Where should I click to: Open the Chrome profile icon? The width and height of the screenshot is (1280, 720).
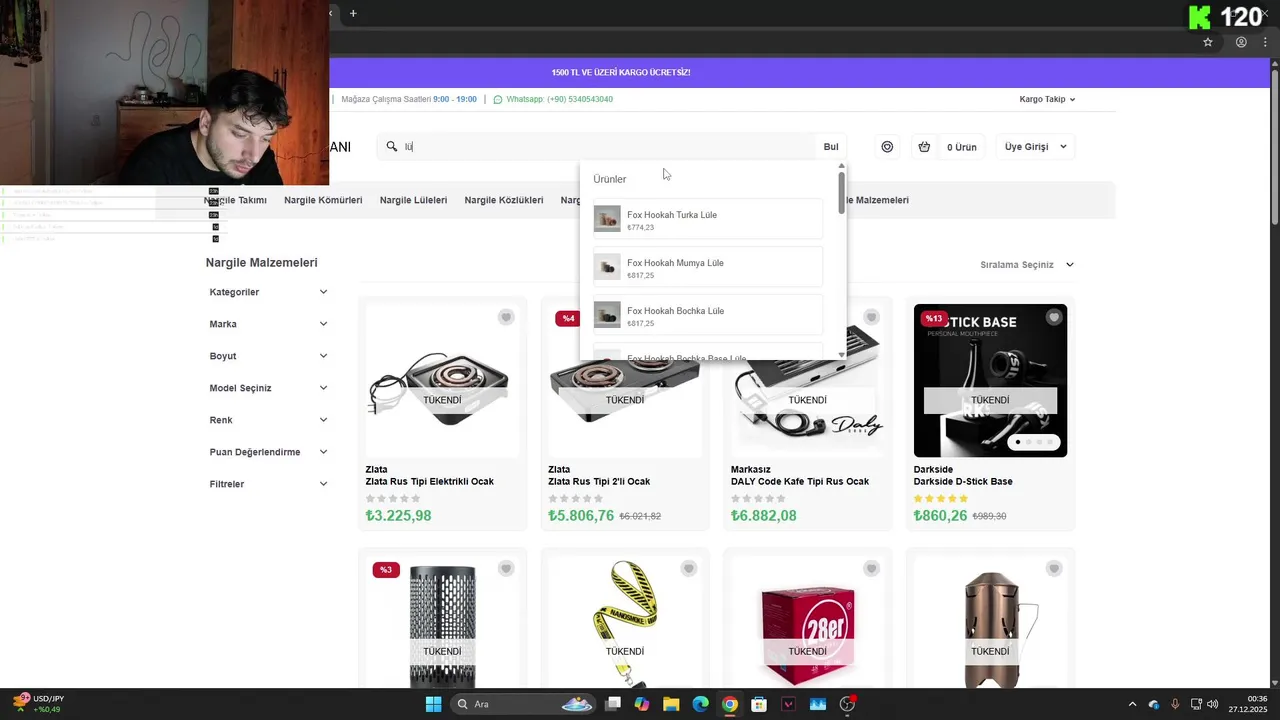[1241, 42]
